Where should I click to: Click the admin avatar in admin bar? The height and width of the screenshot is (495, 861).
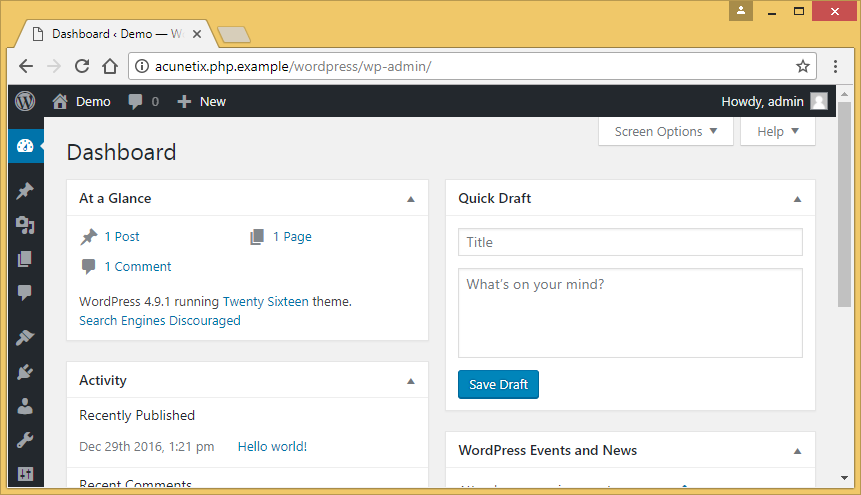click(x=819, y=101)
